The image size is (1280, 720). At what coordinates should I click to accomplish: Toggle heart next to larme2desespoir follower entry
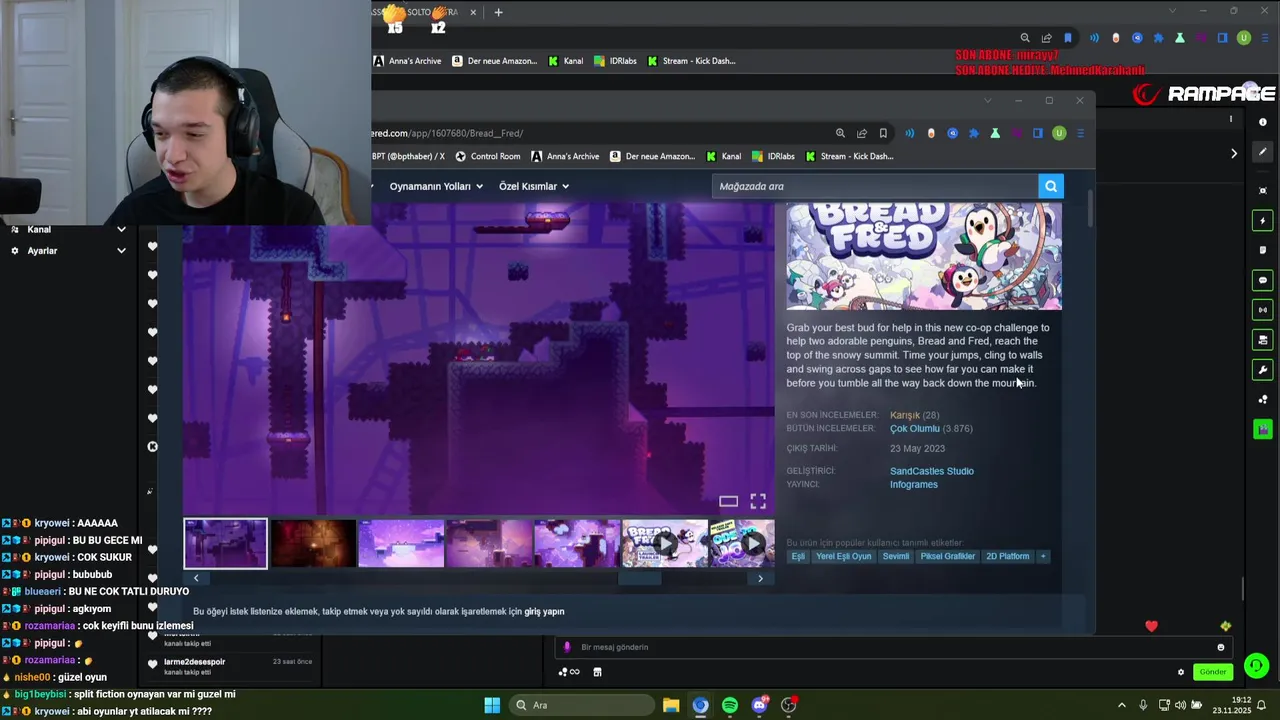pyautogui.click(x=152, y=663)
